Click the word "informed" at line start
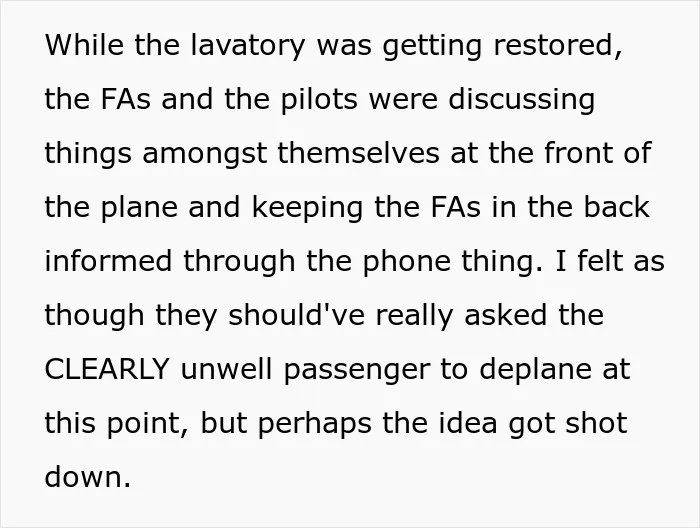 [x=108, y=261]
